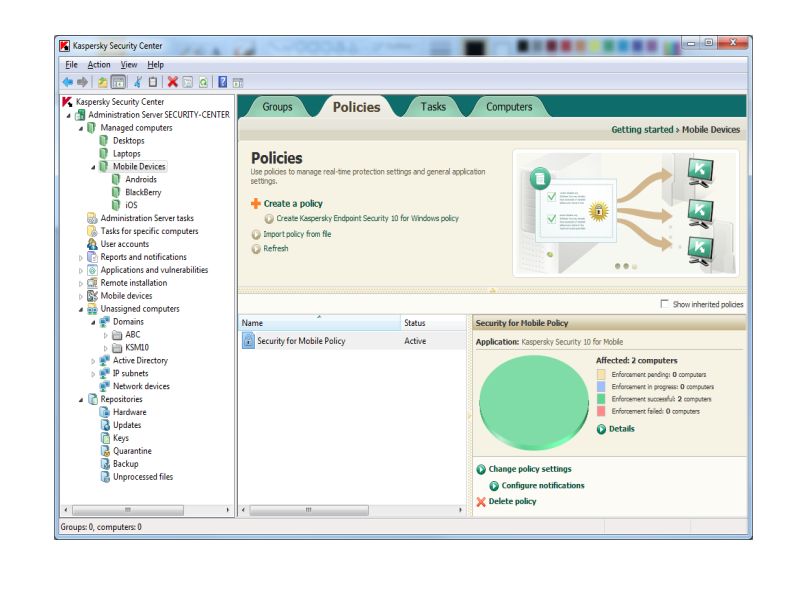Click the Tasks for specific computers icon
Image resolution: width=800 pixels, height=600 pixels.
92,231
